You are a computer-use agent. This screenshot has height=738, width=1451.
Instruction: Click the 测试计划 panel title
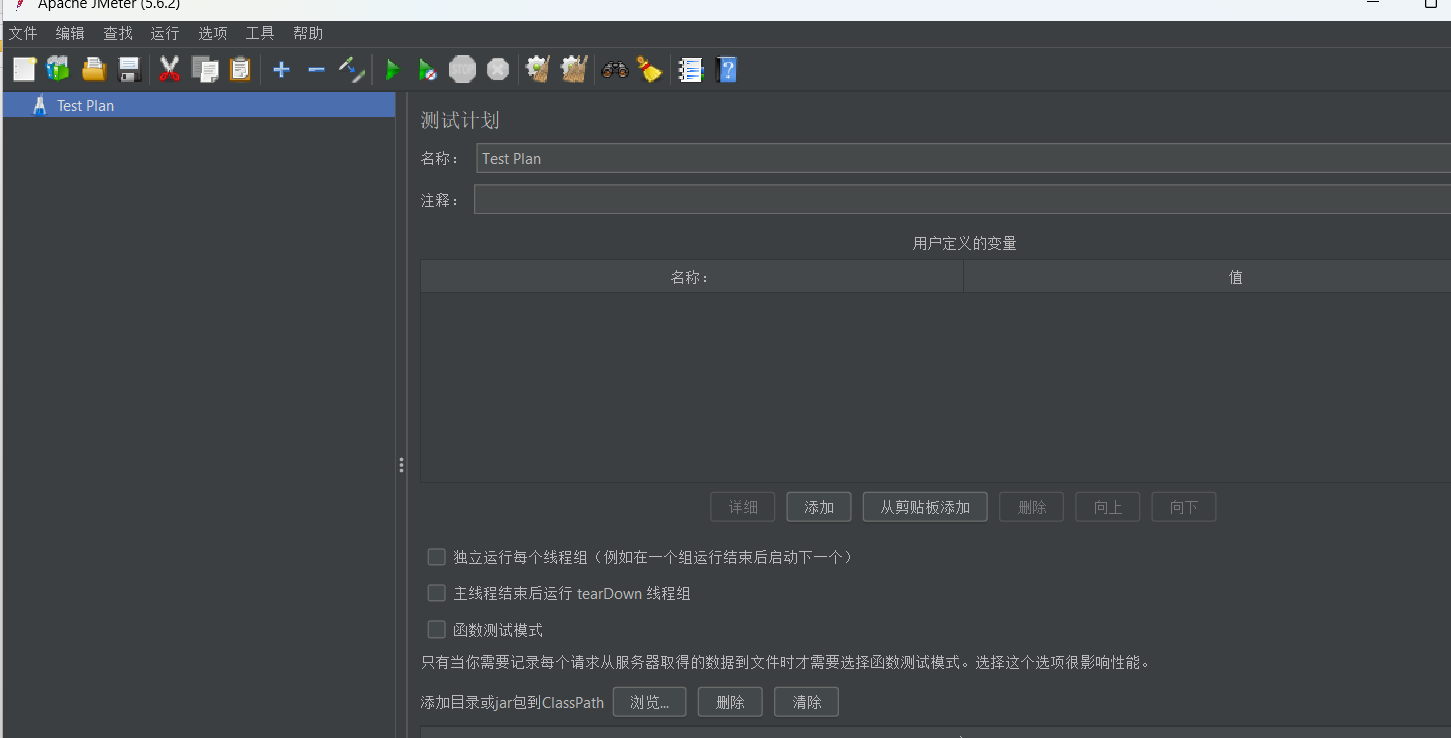(460, 120)
